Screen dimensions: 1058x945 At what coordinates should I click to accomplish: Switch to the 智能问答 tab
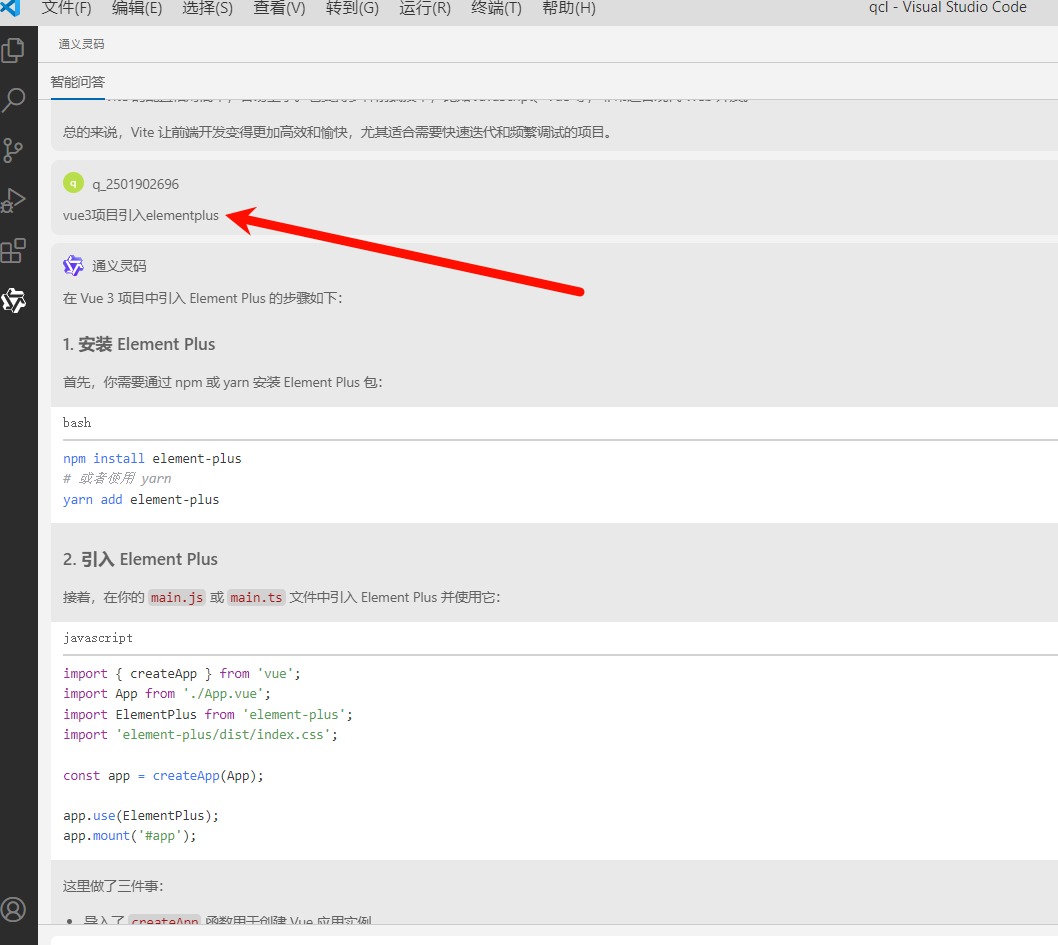[x=78, y=82]
